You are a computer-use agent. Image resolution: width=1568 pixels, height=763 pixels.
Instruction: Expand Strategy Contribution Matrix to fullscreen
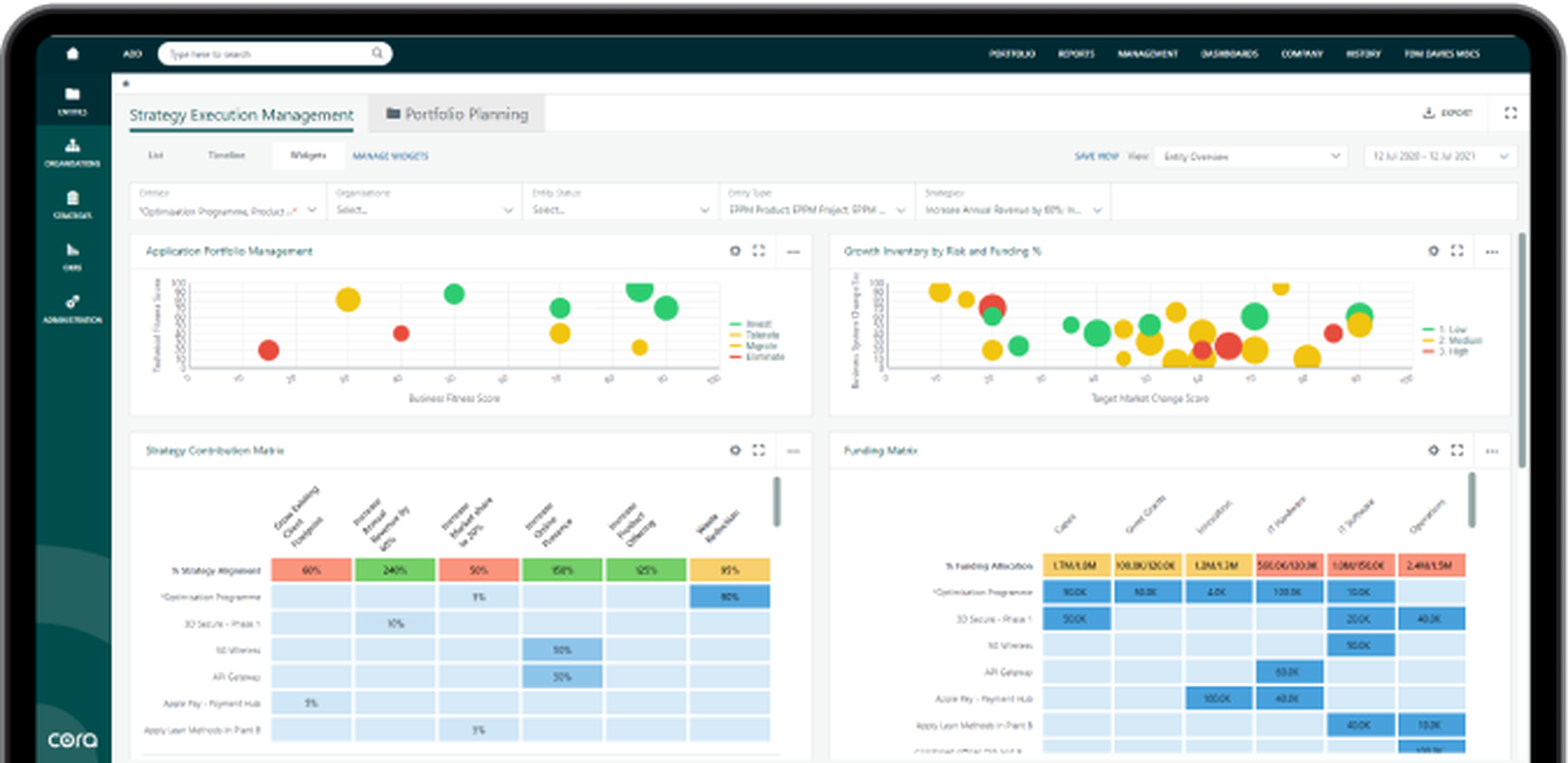pos(758,450)
